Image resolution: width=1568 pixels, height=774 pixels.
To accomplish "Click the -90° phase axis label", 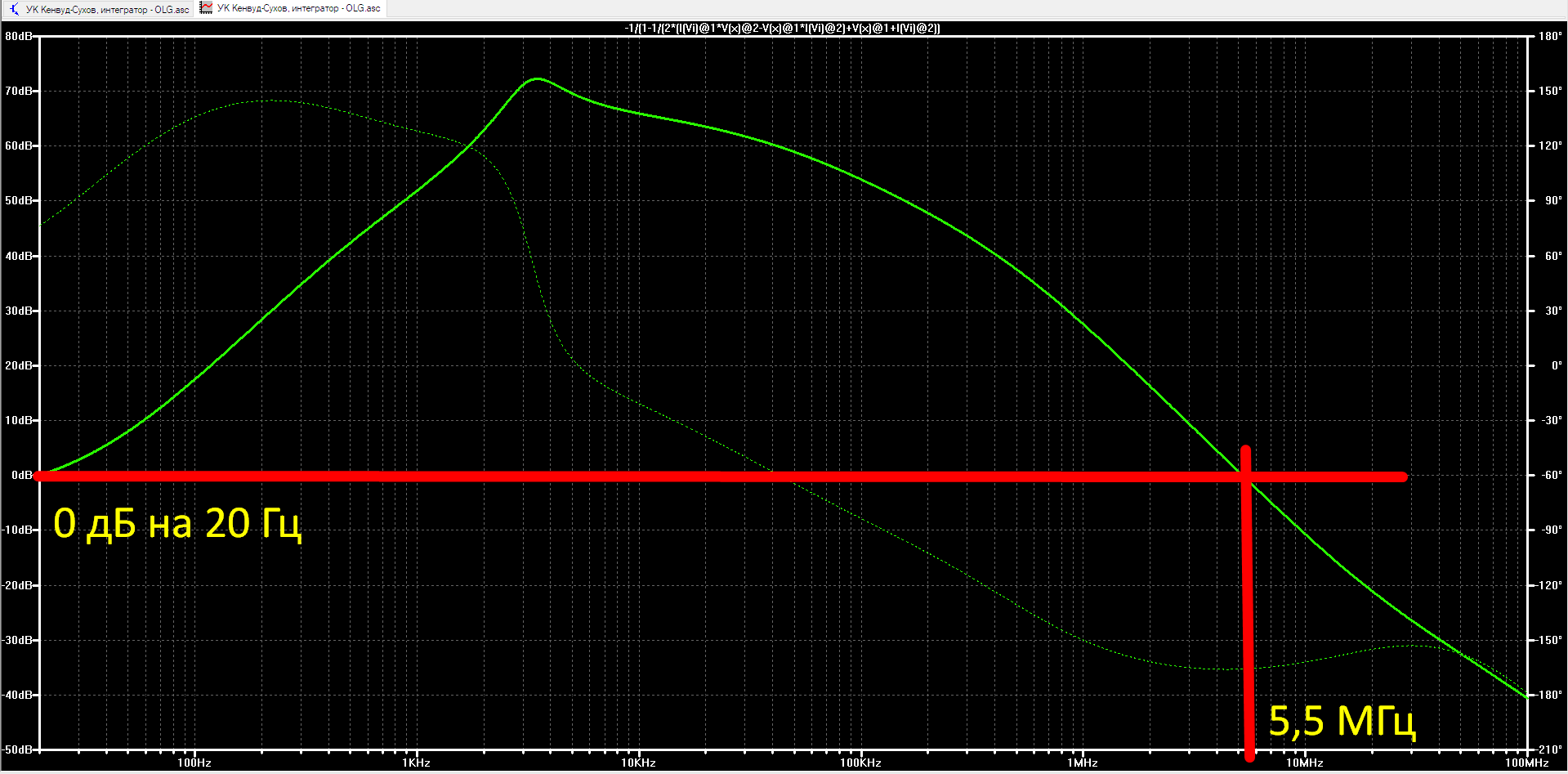I will click(x=1552, y=530).
